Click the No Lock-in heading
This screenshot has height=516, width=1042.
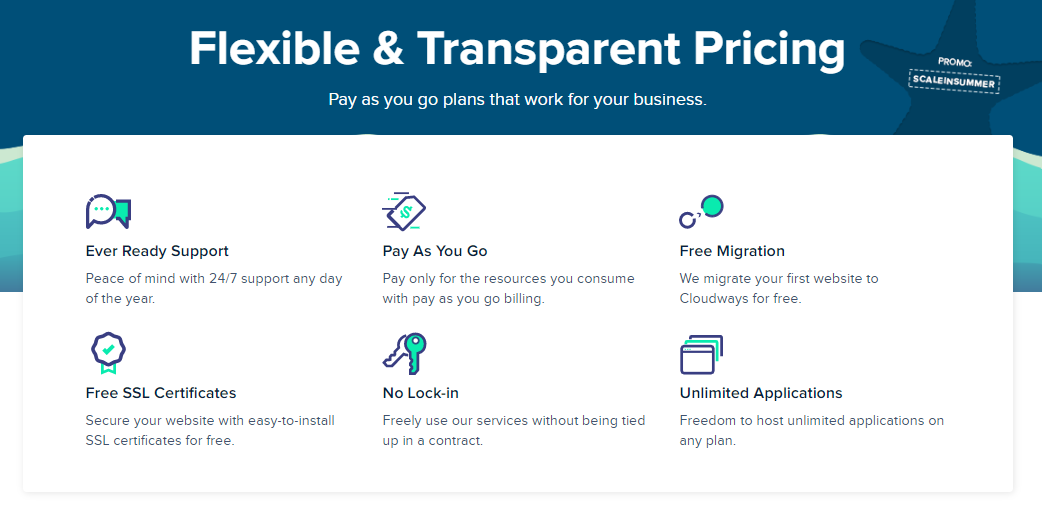click(x=421, y=393)
